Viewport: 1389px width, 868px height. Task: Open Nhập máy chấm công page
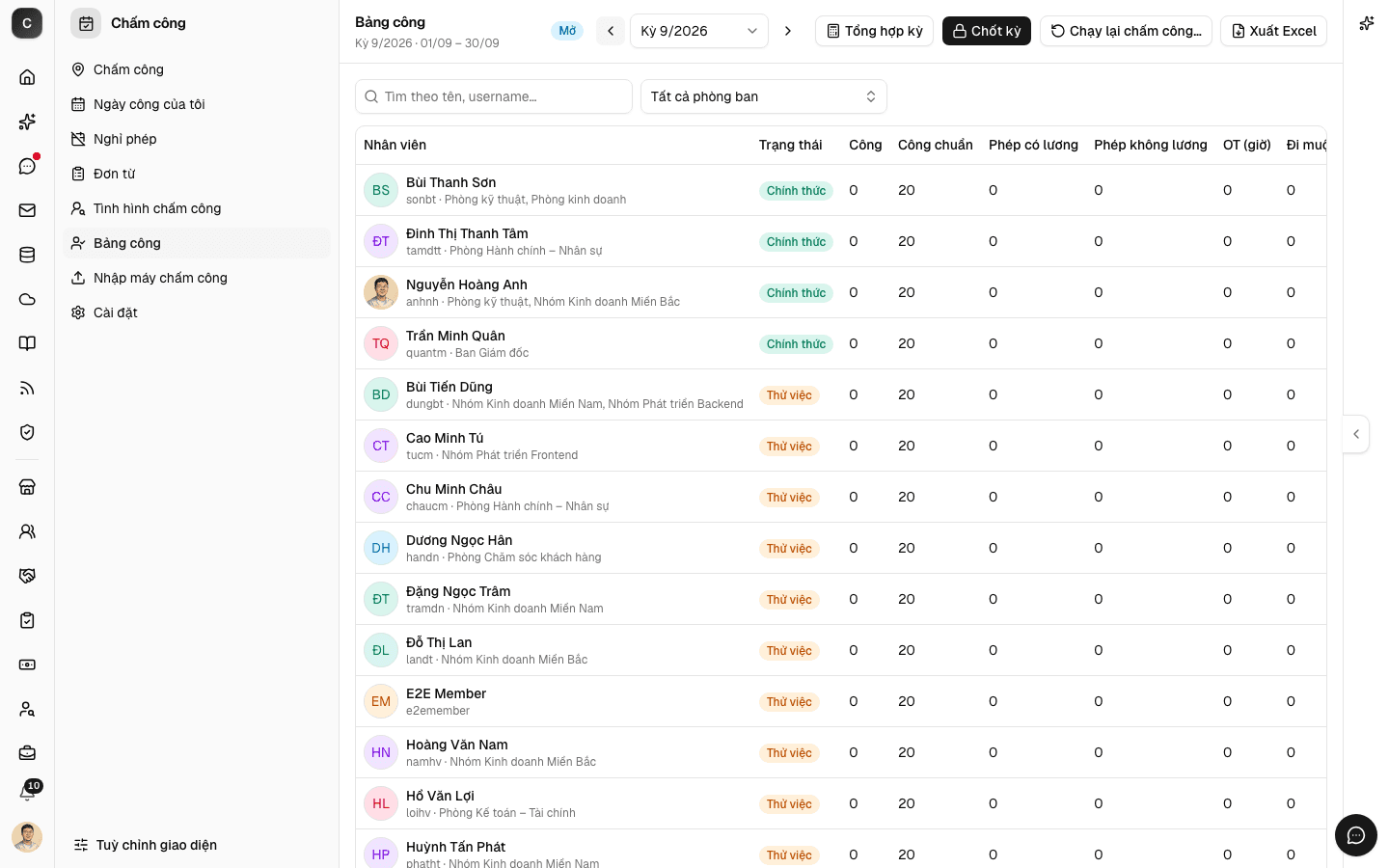tap(197, 278)
